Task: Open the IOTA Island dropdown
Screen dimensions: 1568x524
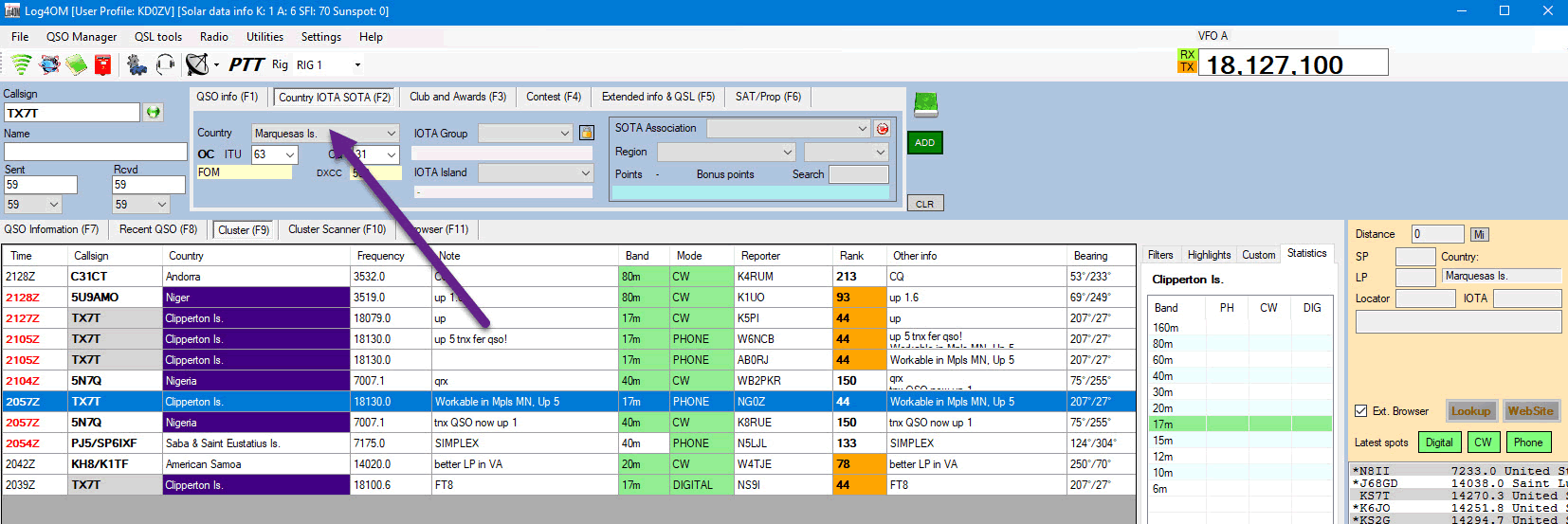Action: coord(536,172)
